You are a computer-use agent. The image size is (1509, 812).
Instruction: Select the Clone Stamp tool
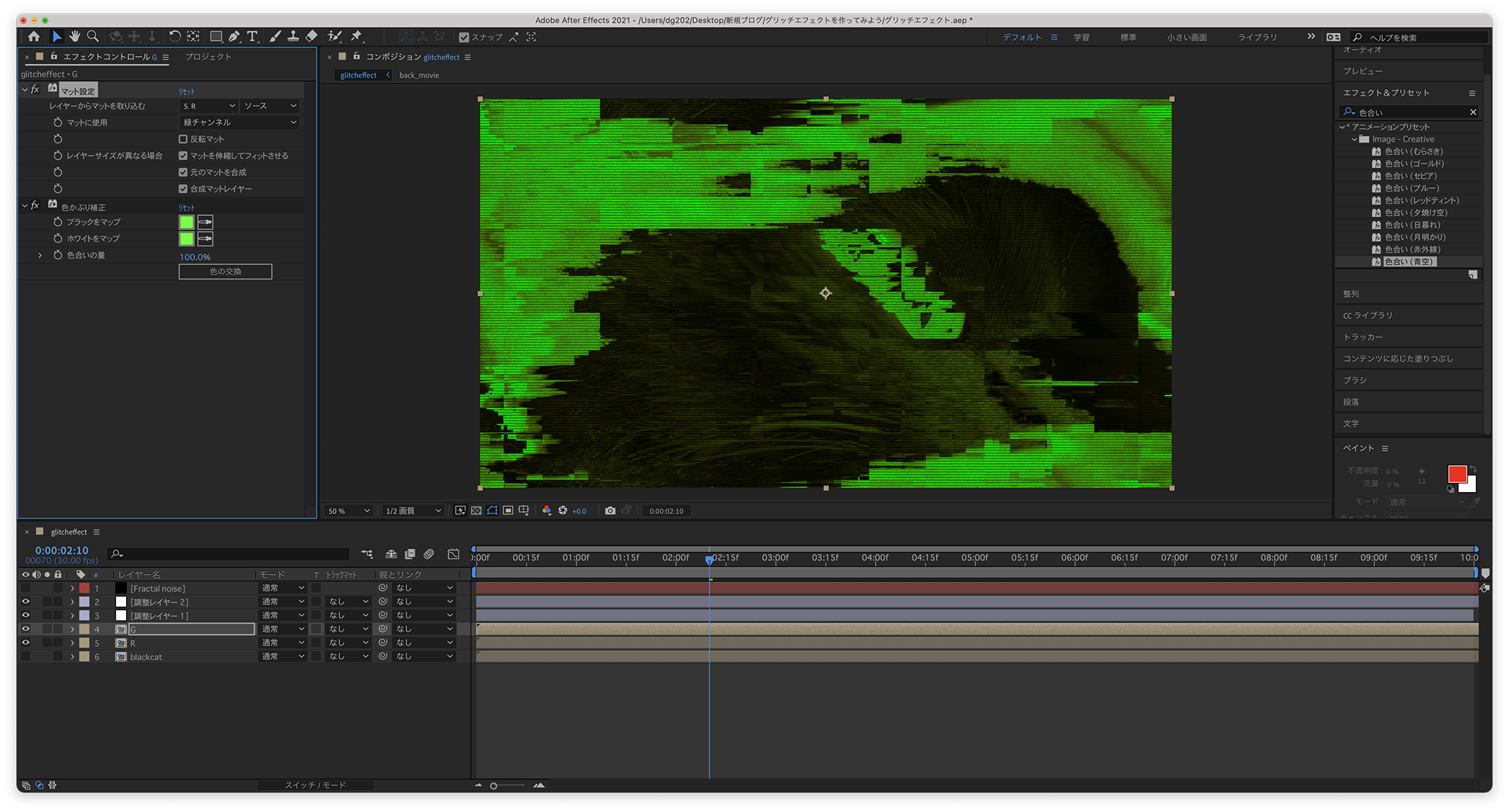click(293, 36)
